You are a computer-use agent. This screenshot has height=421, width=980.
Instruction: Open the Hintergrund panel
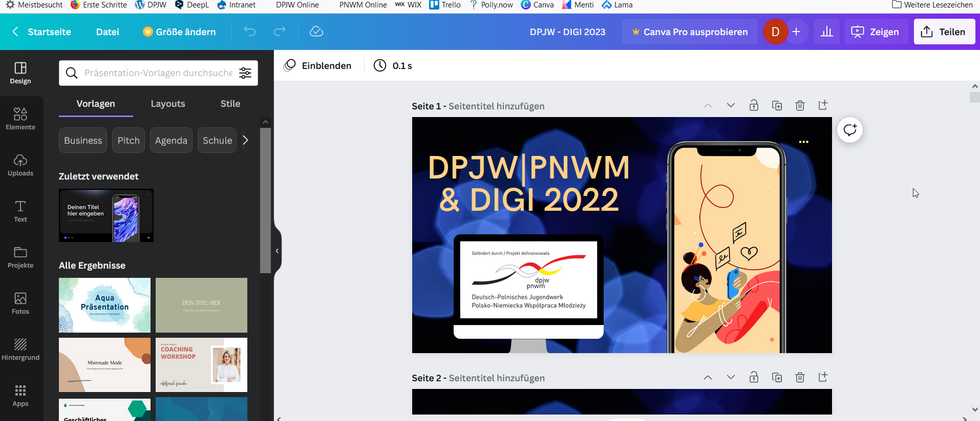click(21, 350)
